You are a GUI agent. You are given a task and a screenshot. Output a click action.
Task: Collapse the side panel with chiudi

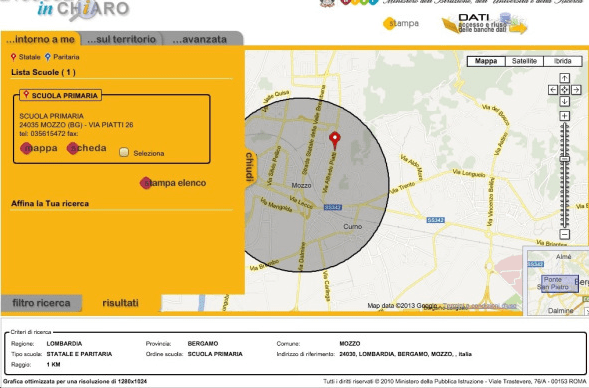(250, 166)
